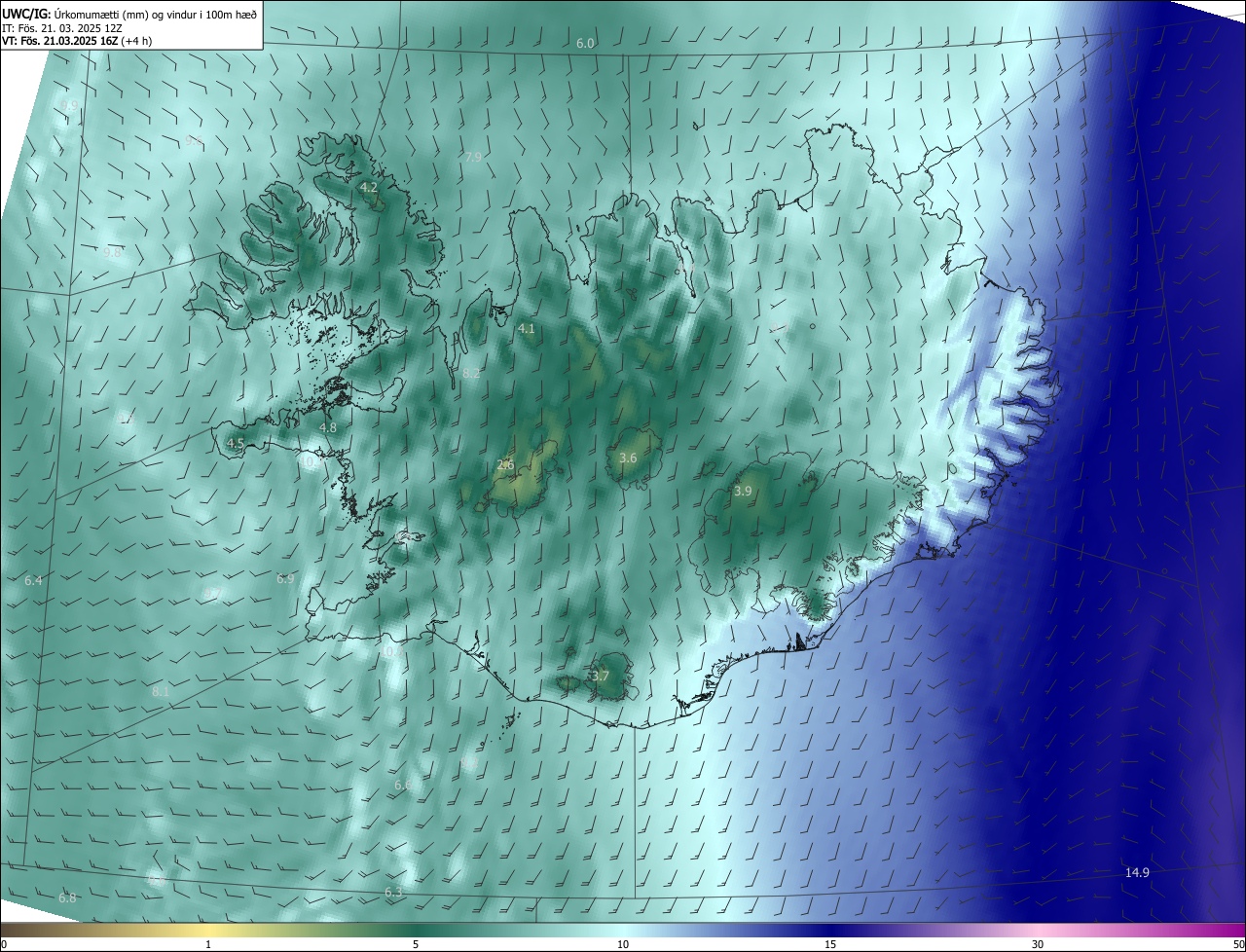Click the 8.2 value on the map
The height and width of the screenshot is (952, 1246).
[471, 374]
